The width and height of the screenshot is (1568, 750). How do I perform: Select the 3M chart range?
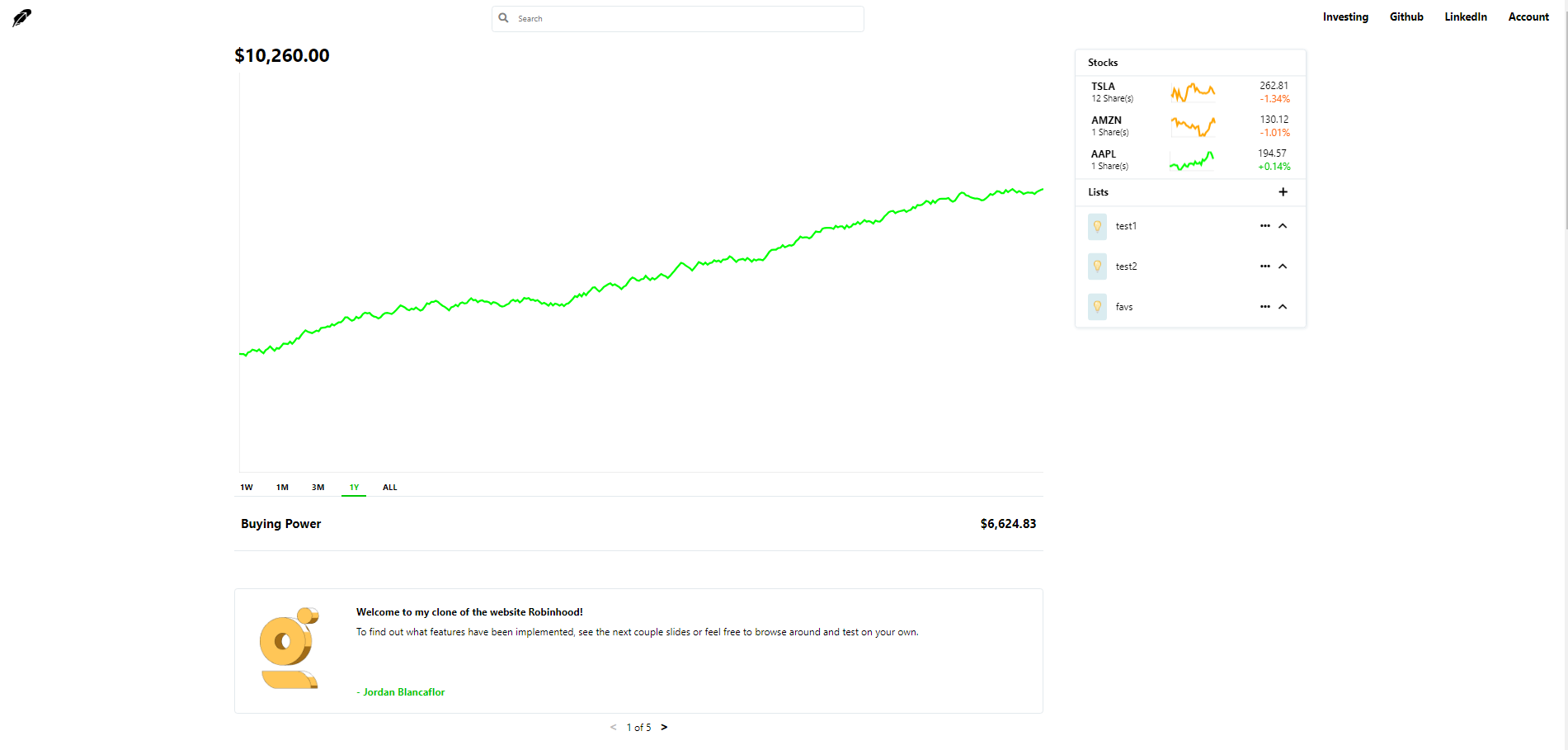pos(318,488)
